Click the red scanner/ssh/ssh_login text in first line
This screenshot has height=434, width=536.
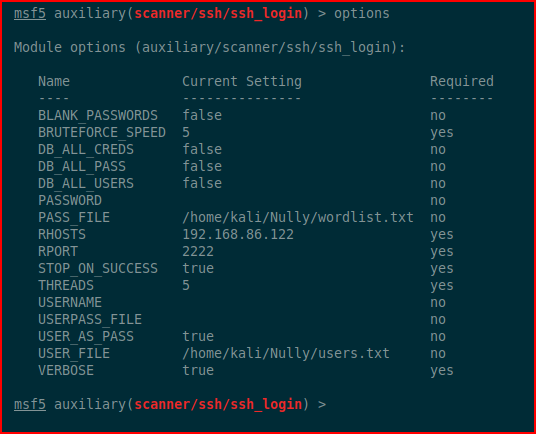[x=218, y=14]
